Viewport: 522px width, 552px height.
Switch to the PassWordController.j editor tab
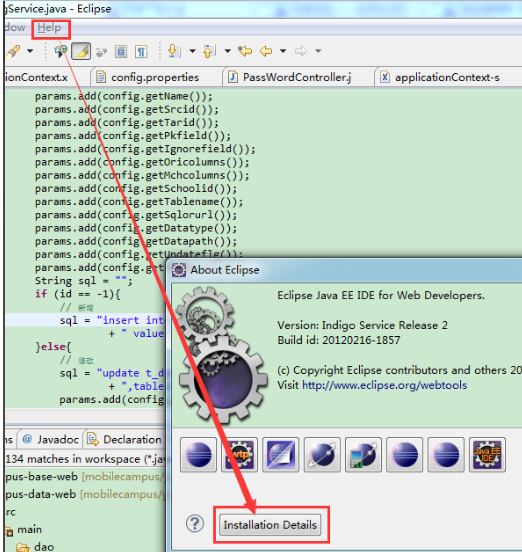pos(297,77)
